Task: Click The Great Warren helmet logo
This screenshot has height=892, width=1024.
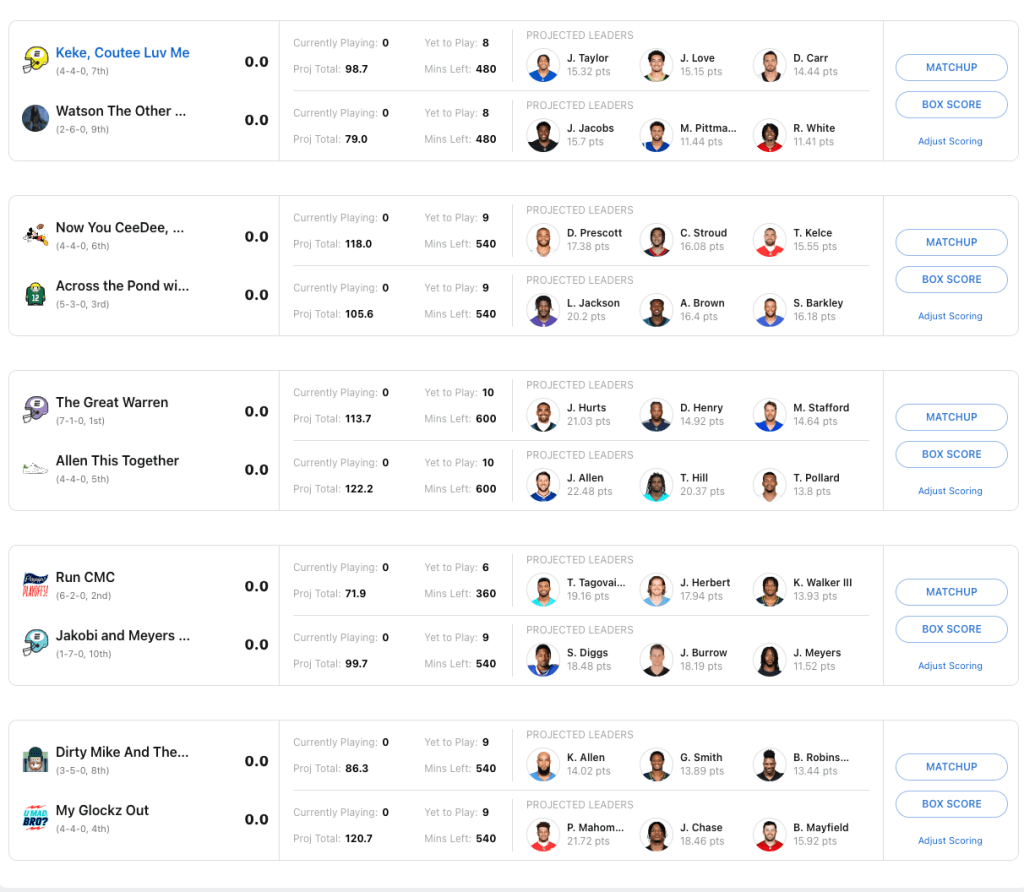Action: [36, 410]
